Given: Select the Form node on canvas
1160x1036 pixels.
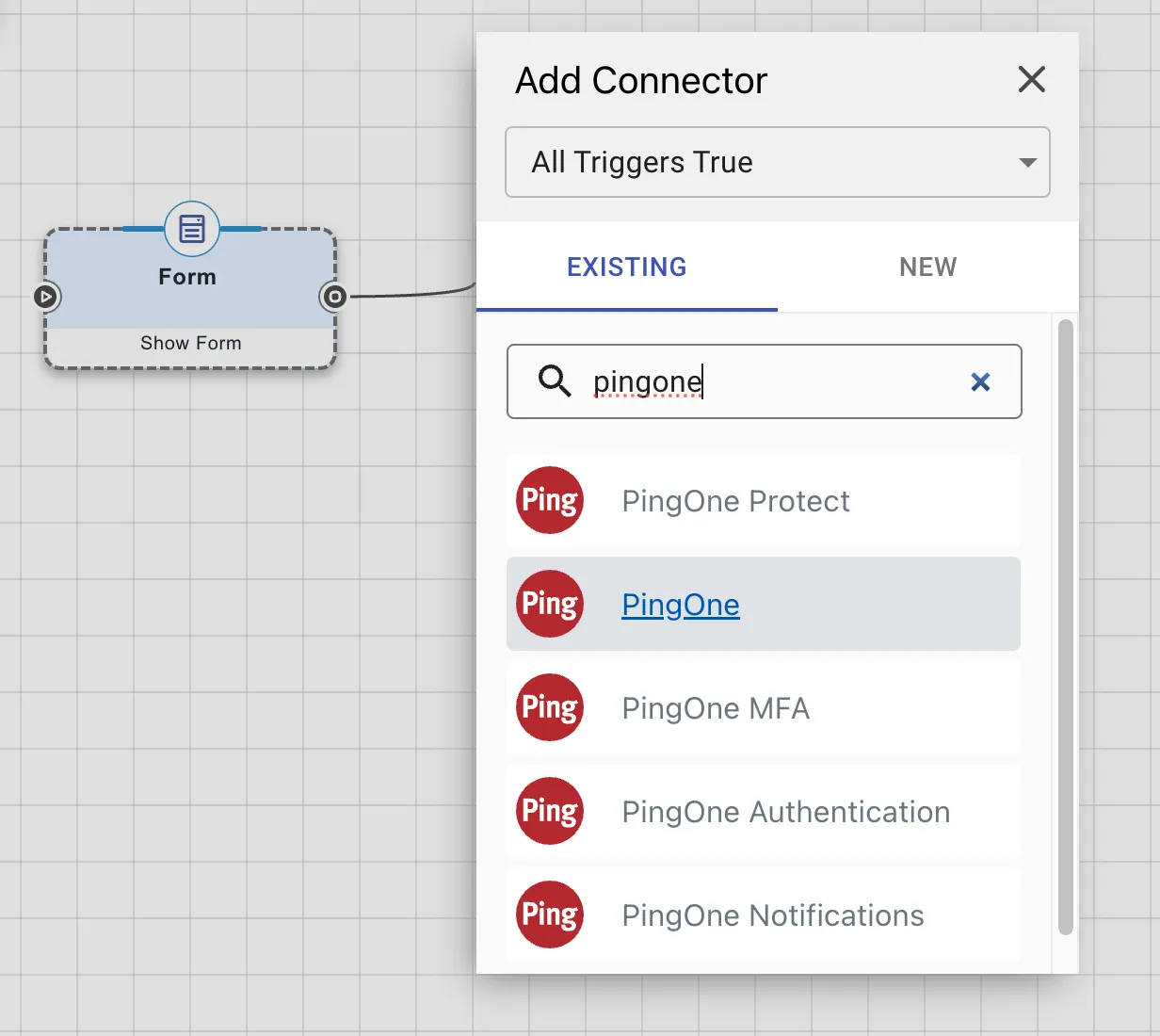Looking at the screenshot, I should pos(190,298).
